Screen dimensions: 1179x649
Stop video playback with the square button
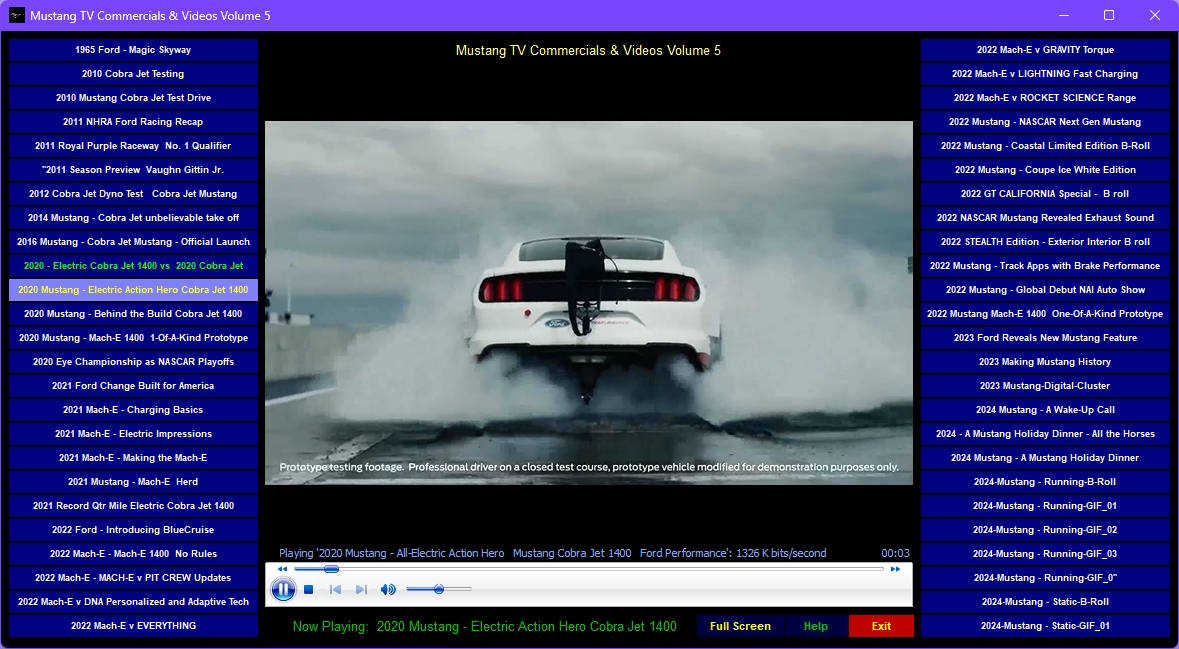coord(308,590)
